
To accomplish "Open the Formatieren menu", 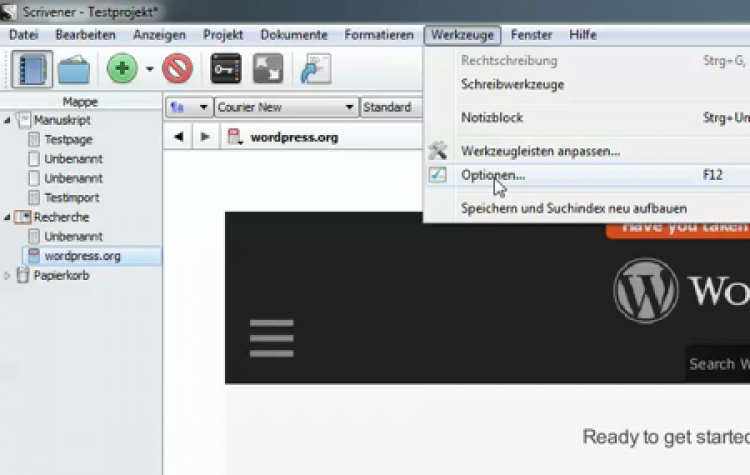I will tap(379, 35).
